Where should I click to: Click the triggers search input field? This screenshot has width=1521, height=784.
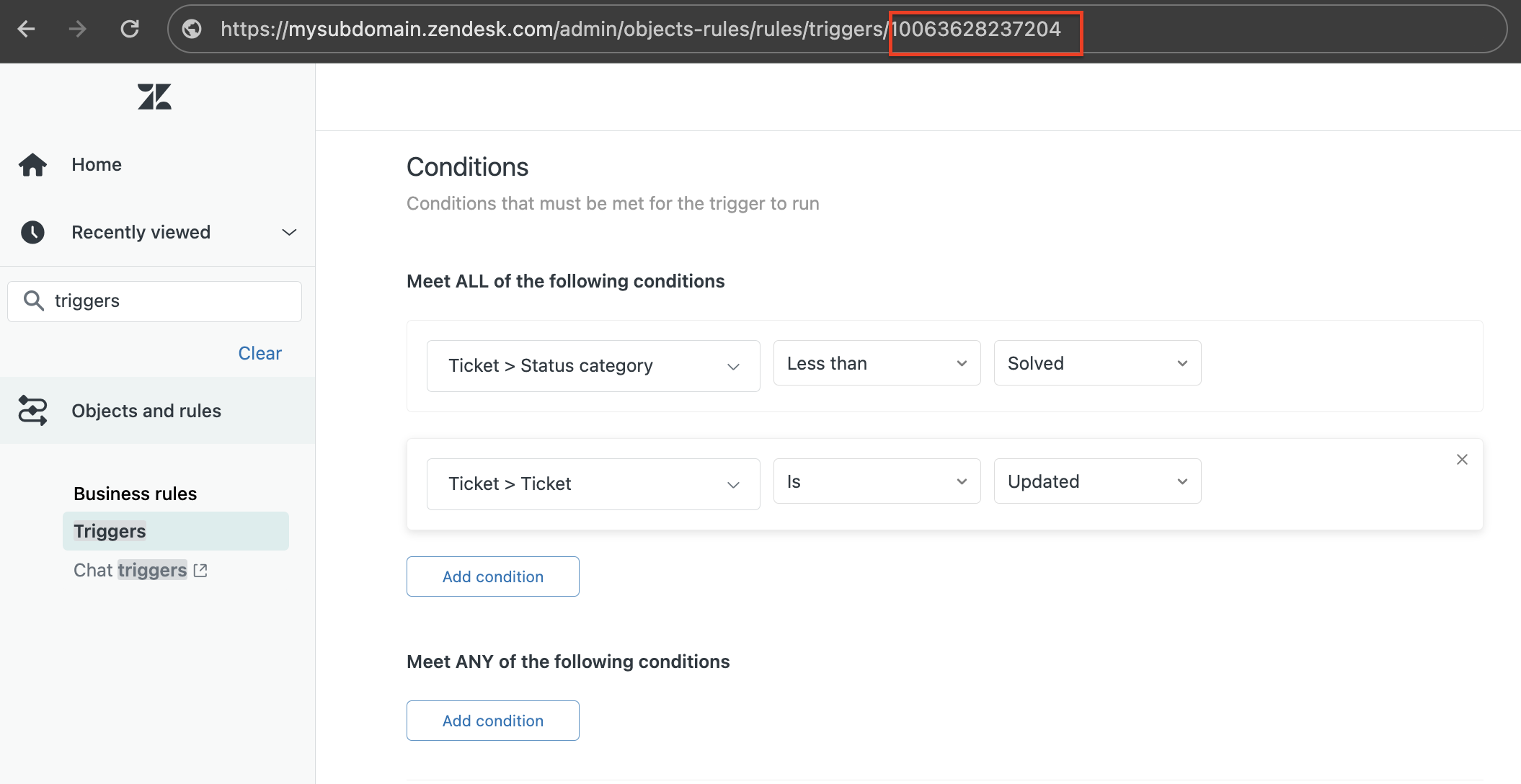point(156,300)
